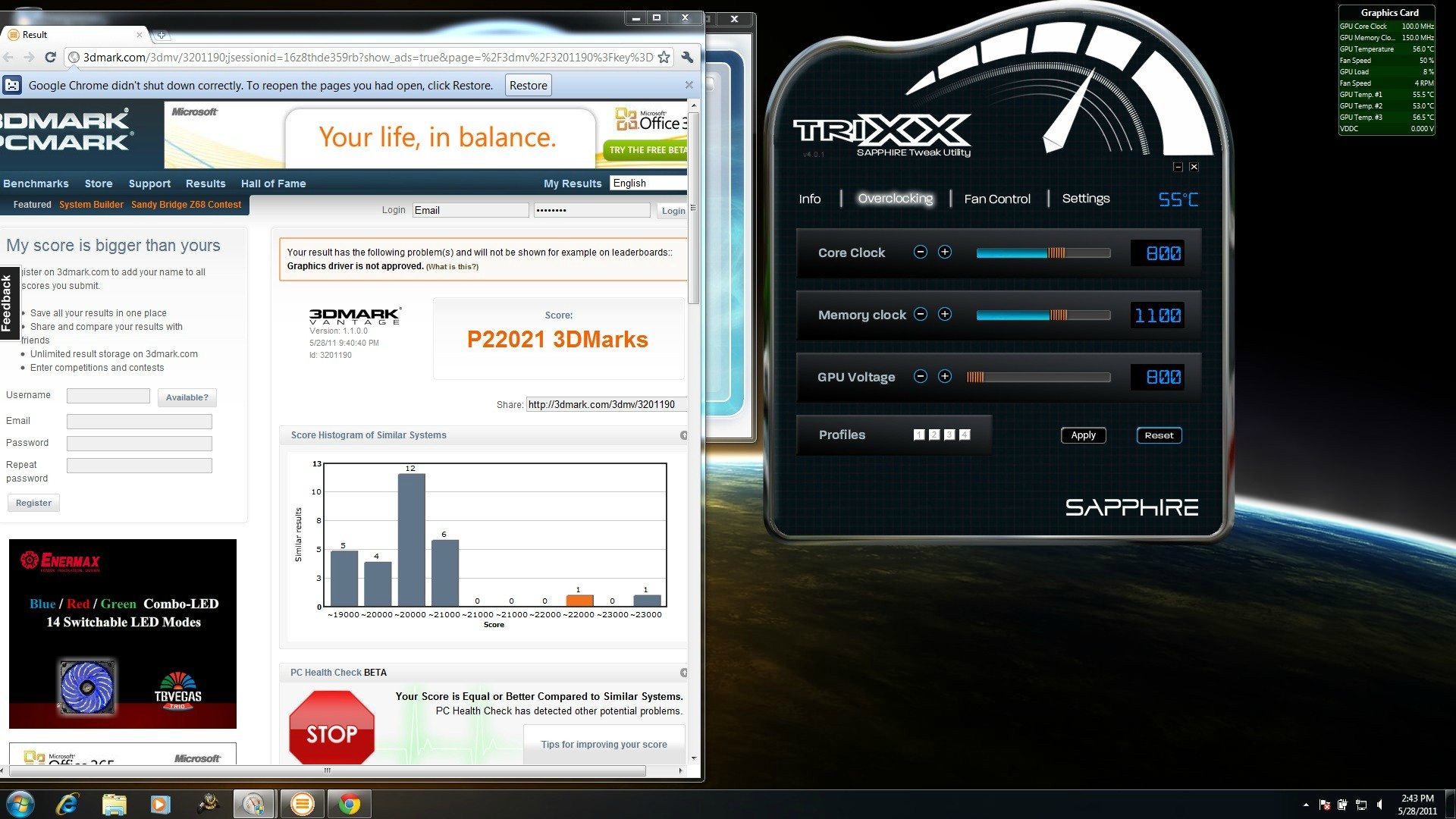Click the Enermax LED fan ad

(123, 634)
